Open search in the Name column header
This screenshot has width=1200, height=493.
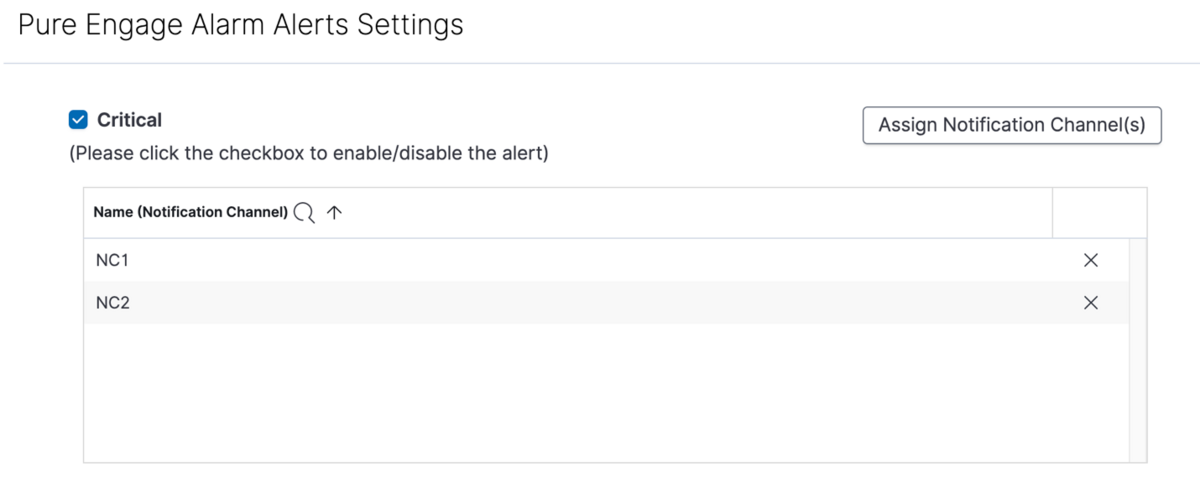(304, 212)
